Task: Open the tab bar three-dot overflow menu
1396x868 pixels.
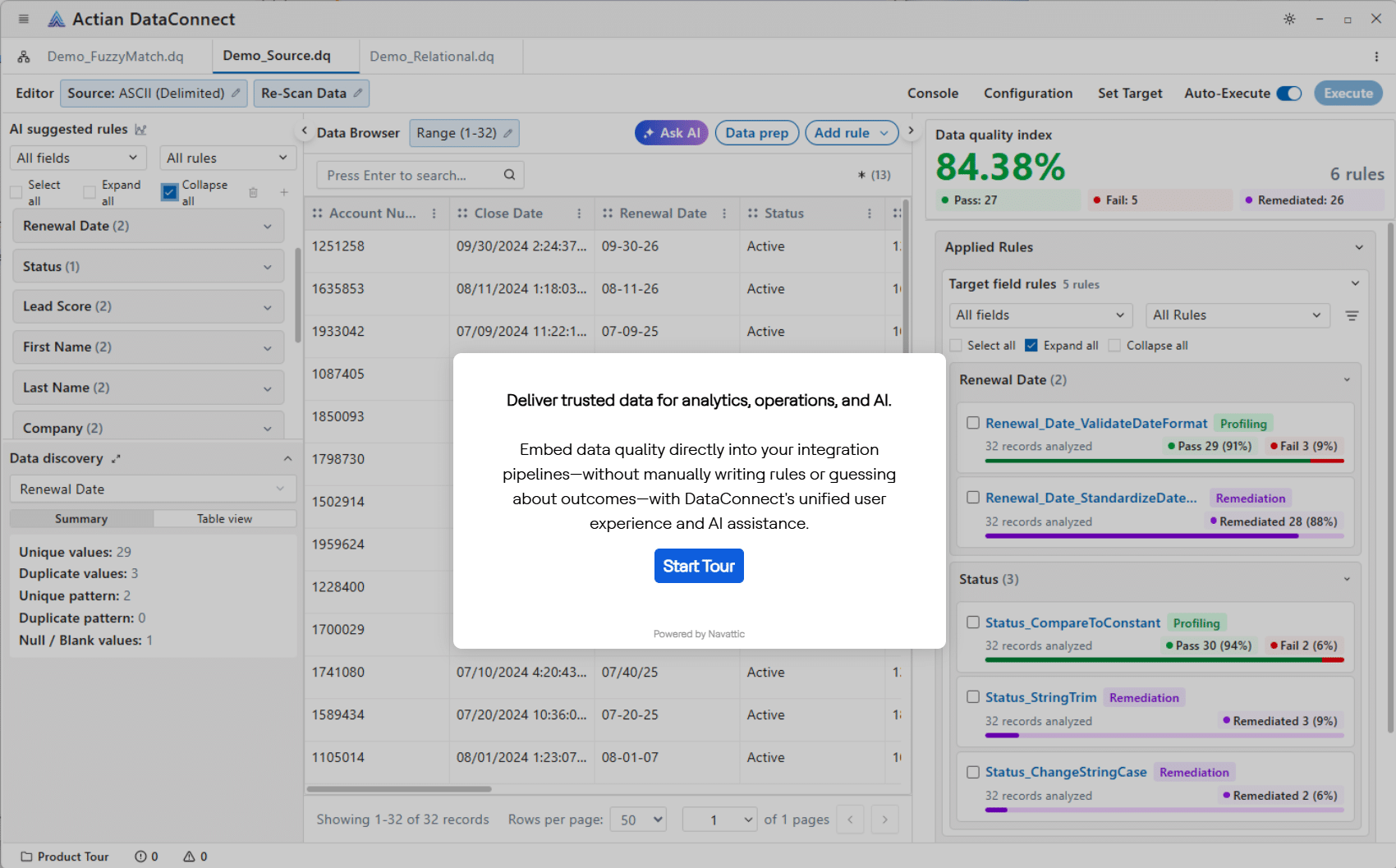Action: 1376,57
